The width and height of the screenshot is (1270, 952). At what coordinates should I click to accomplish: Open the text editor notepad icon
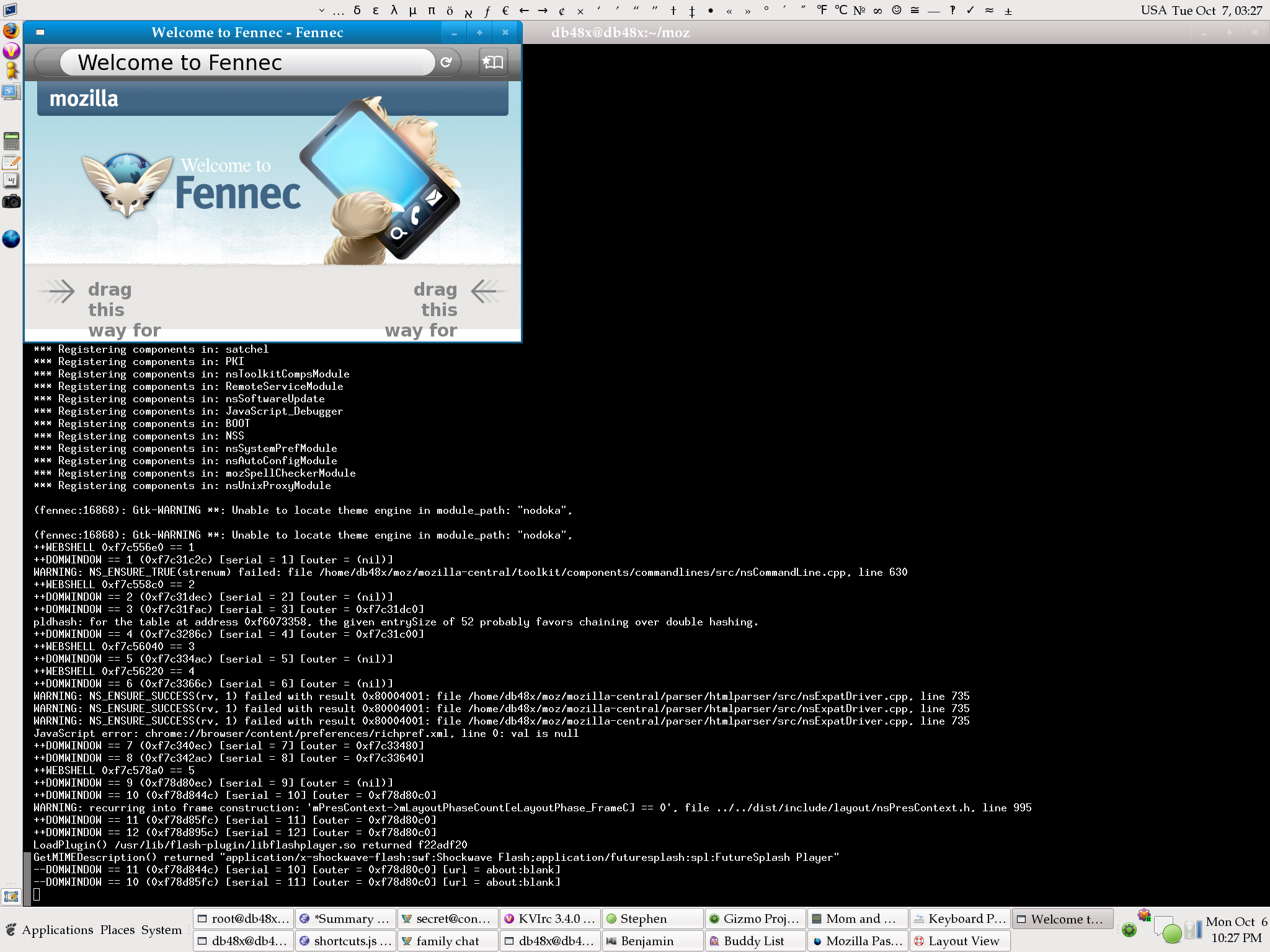point(11,162)
